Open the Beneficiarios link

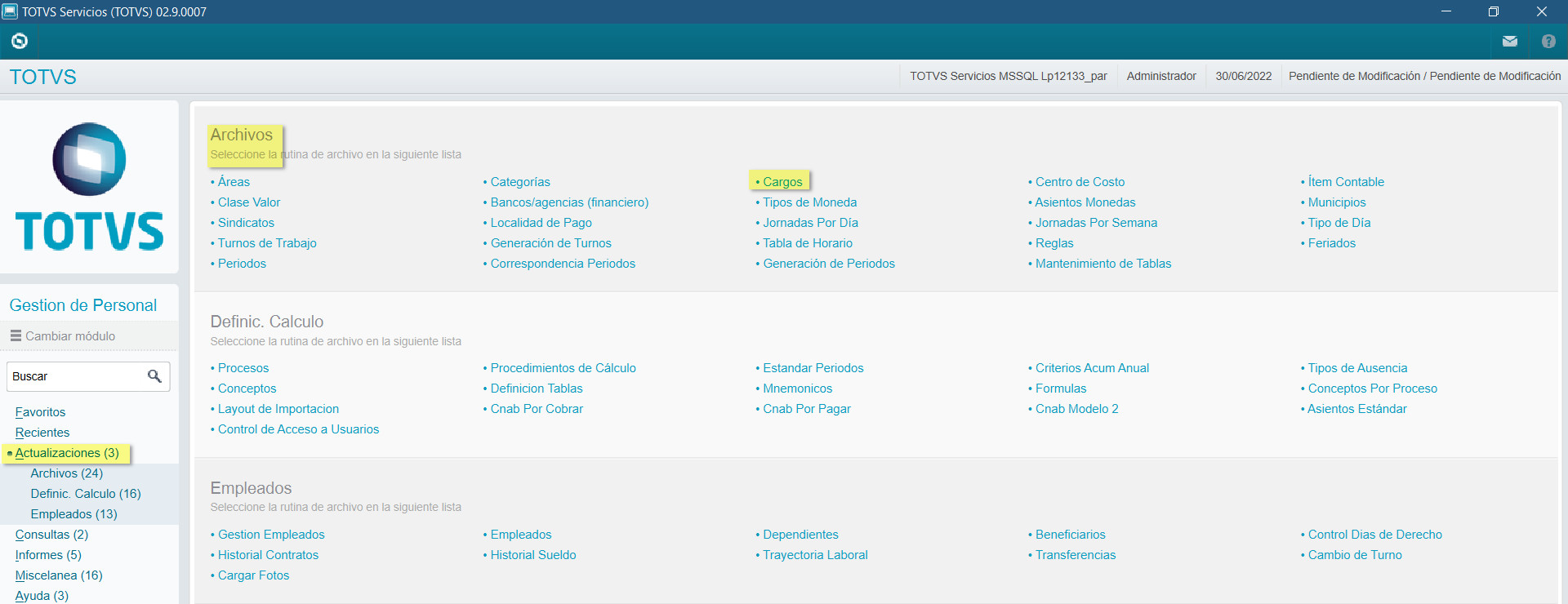pyautogui.click(x=1070, y=535)
